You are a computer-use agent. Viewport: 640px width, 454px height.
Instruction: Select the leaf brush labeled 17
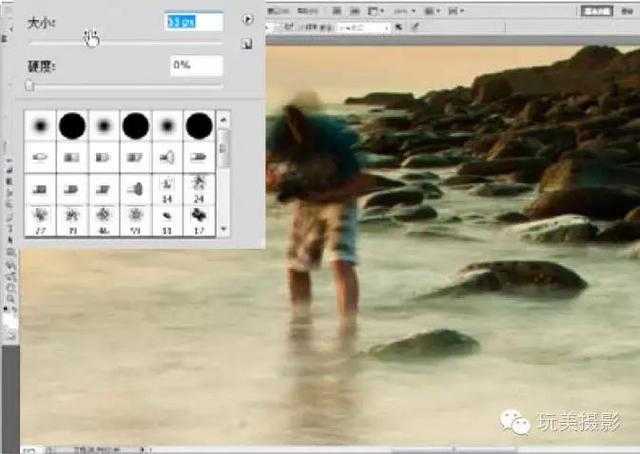(x=199, y=217)
